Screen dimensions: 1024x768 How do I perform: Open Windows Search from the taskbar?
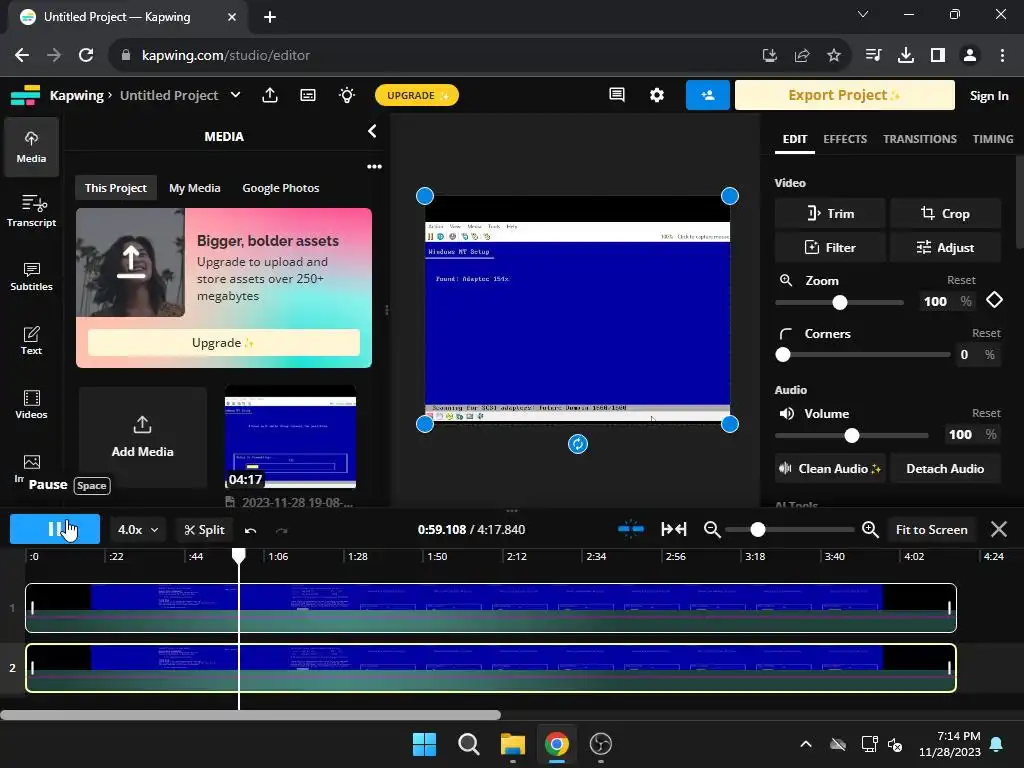coord(469,744)
